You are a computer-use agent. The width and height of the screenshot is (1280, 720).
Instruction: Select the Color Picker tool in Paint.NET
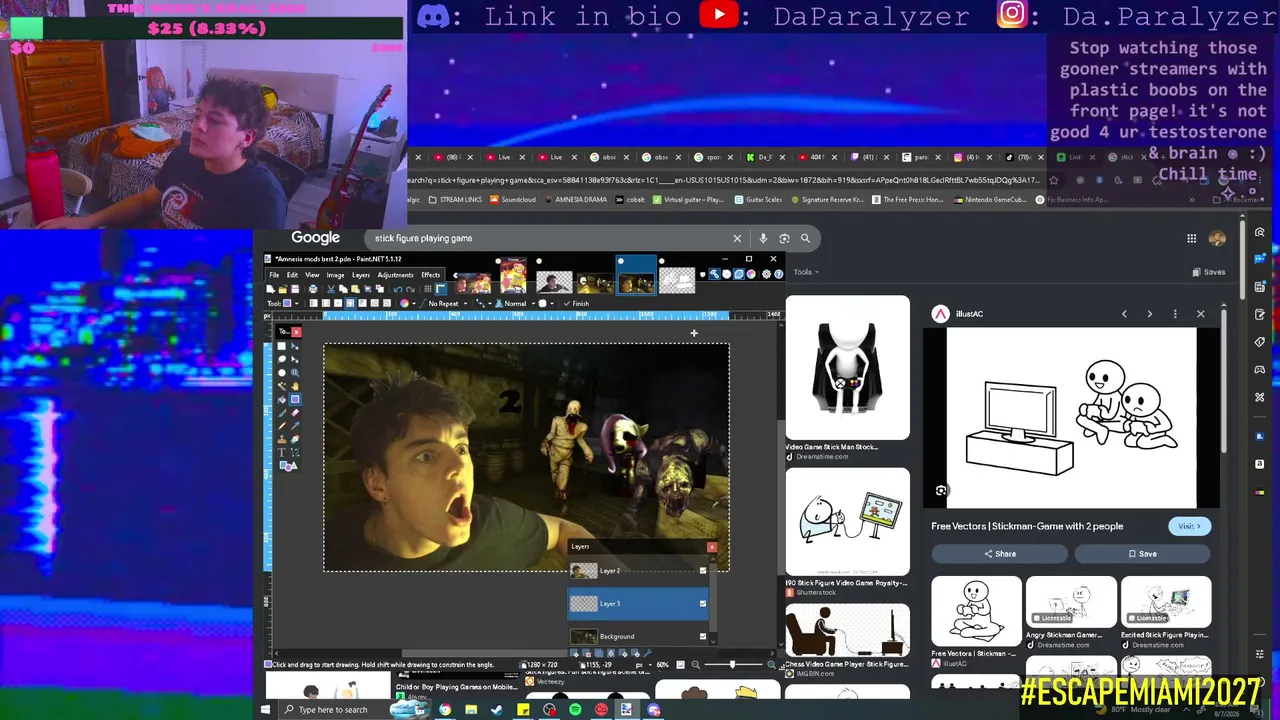coord(294,425)
